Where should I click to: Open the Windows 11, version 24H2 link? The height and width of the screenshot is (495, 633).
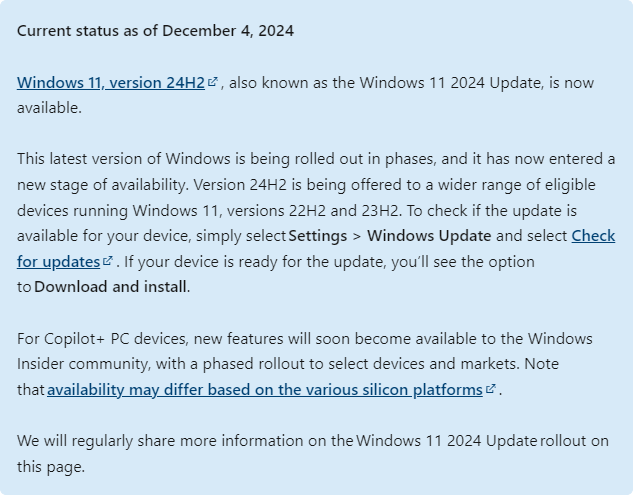(x=110, y=83)
